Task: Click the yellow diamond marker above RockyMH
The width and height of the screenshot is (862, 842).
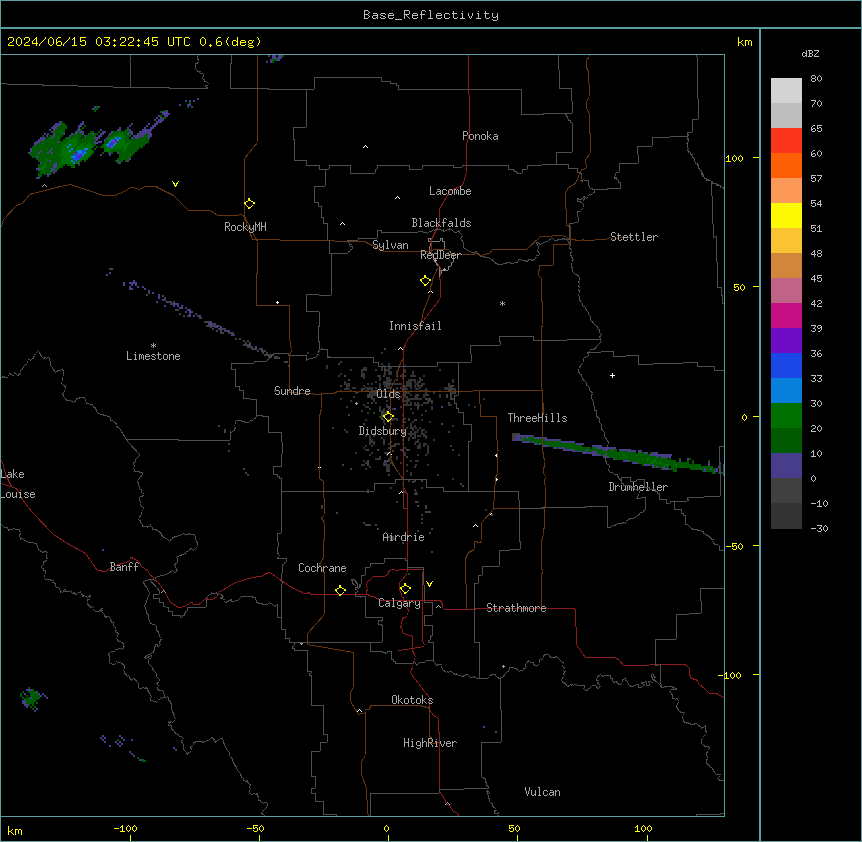Action: (250, 204)
